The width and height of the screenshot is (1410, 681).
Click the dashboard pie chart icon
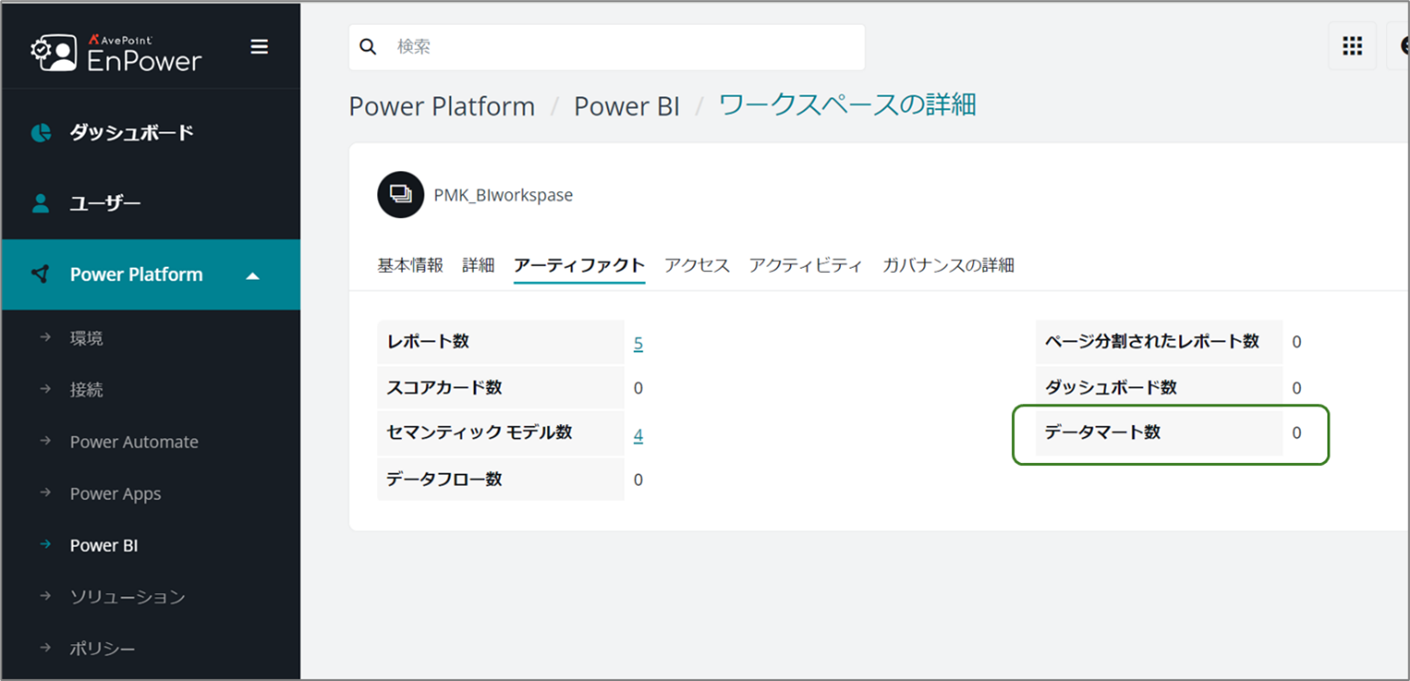pos(41,133)
